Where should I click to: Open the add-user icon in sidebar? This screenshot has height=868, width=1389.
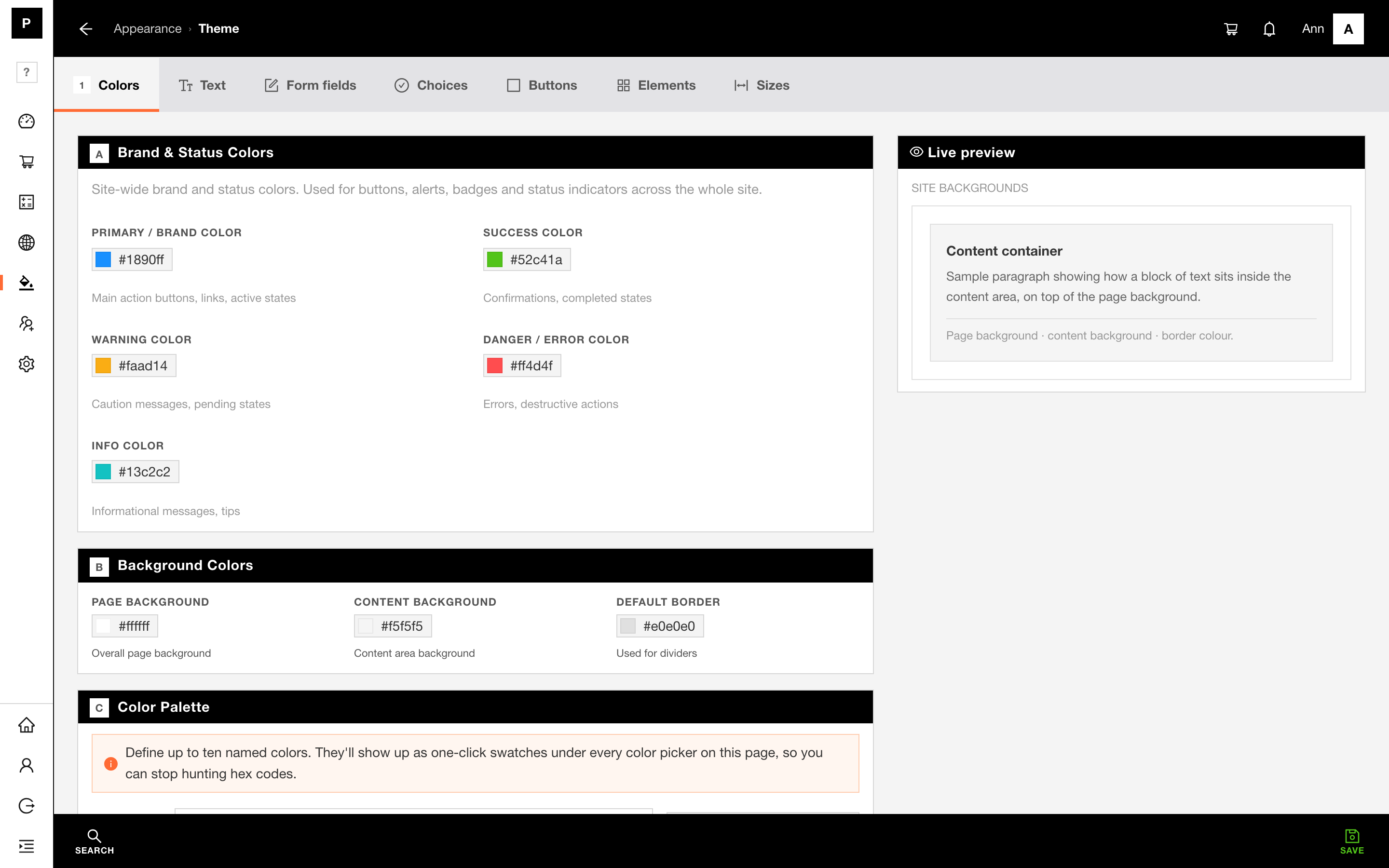27,323
